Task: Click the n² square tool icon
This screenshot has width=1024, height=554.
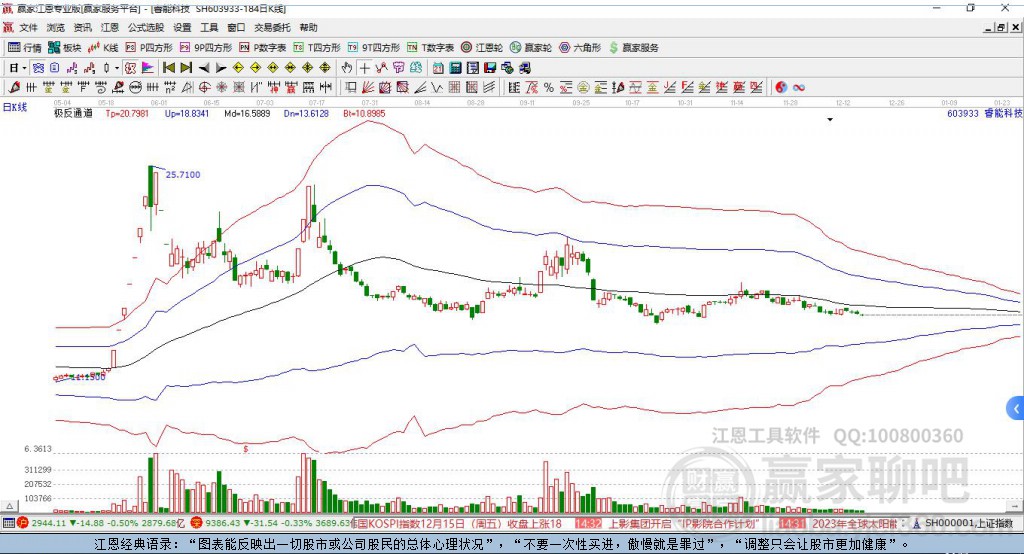Action: click(x=170, y=87)
